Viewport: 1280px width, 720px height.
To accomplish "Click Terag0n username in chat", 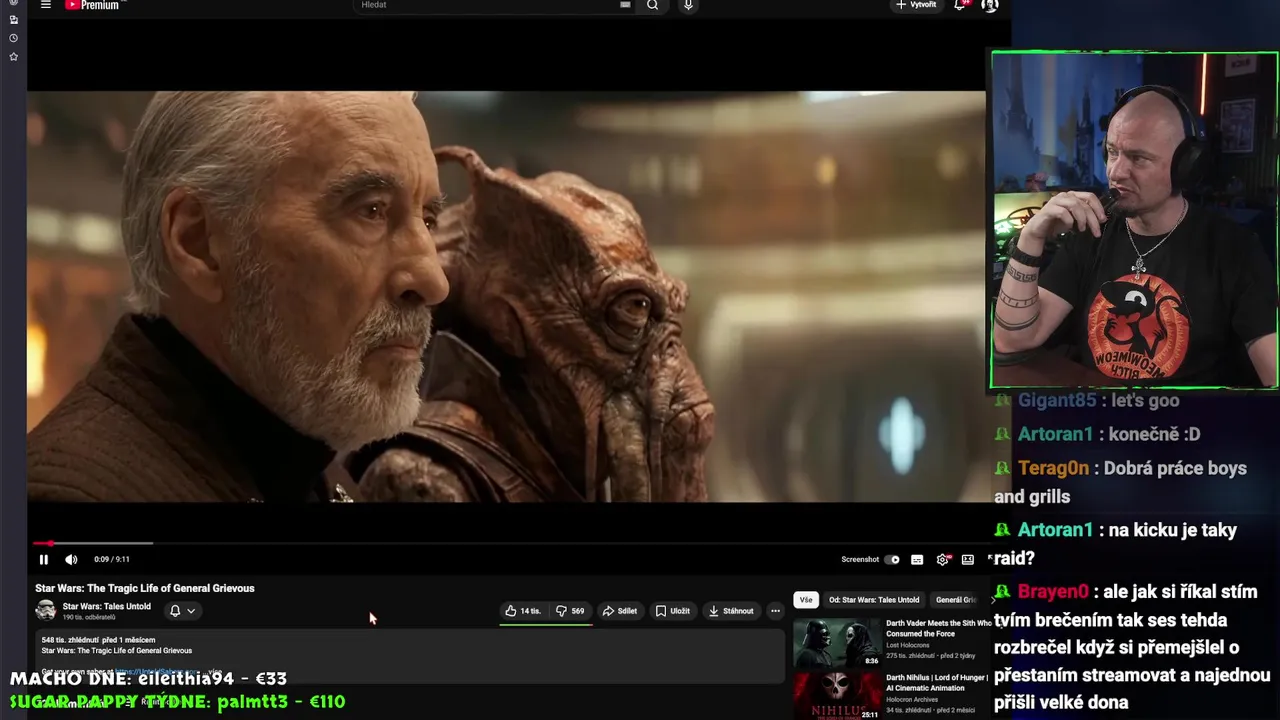I will pos(1052,469).
